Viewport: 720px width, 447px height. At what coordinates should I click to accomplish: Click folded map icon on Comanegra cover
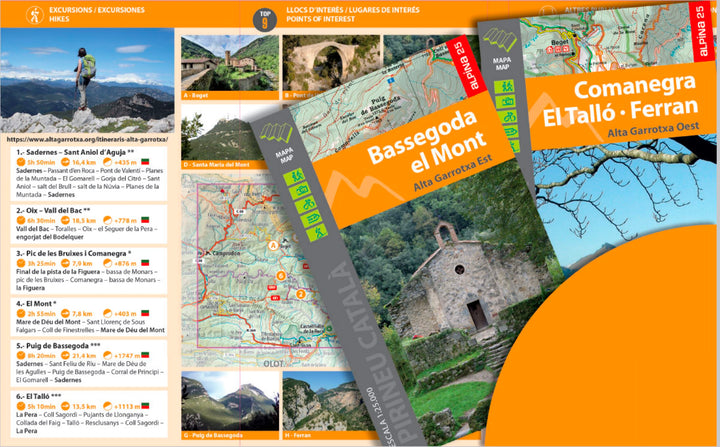coord(500,40)
